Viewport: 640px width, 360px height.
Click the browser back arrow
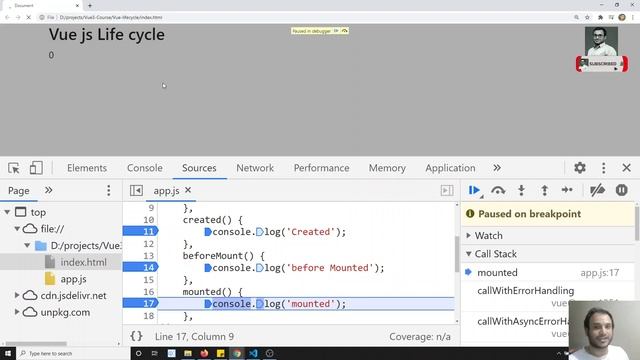click(7, 18)
